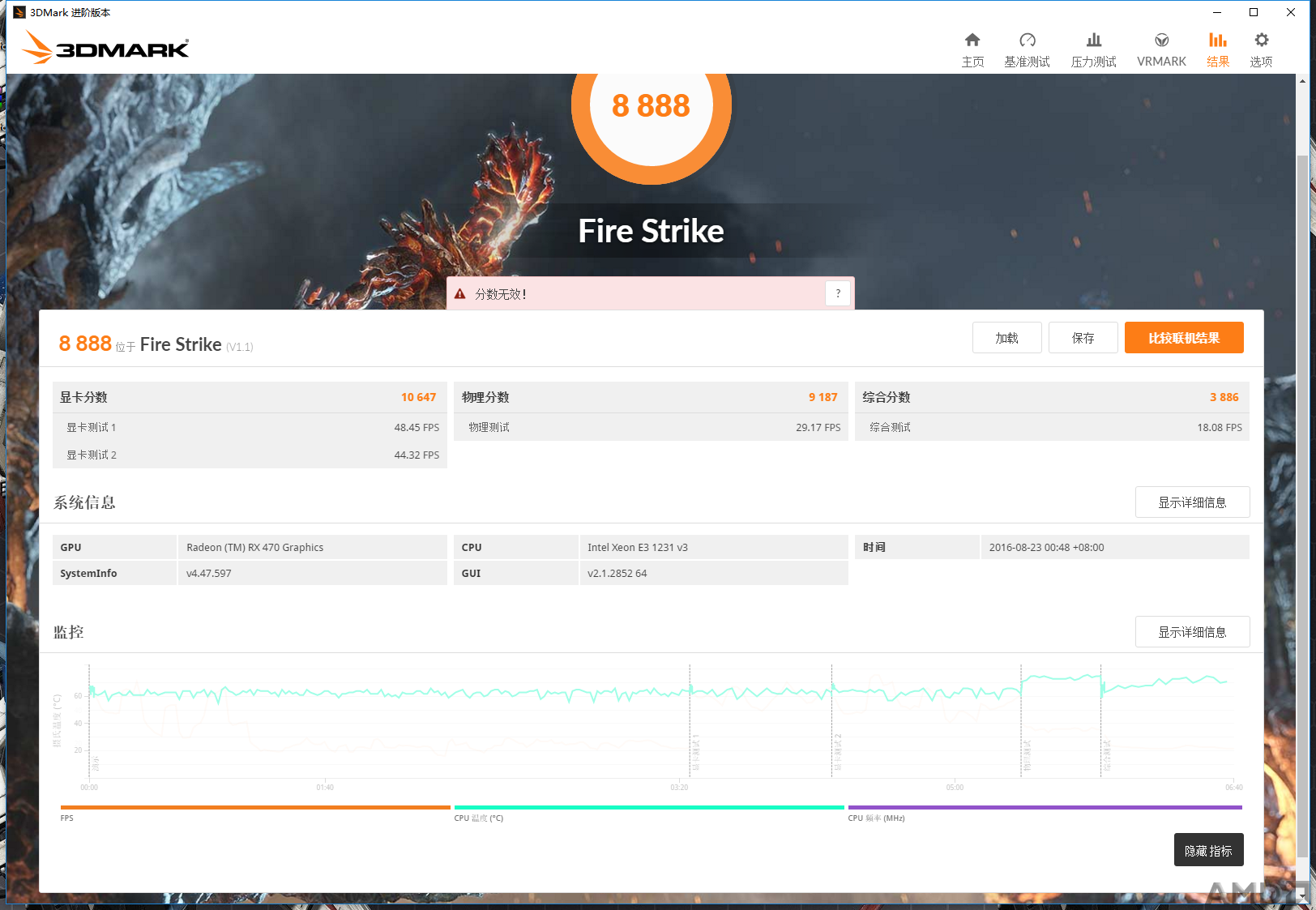Toggle the purple CPU 频率 legend bar

pos(1045,807)
